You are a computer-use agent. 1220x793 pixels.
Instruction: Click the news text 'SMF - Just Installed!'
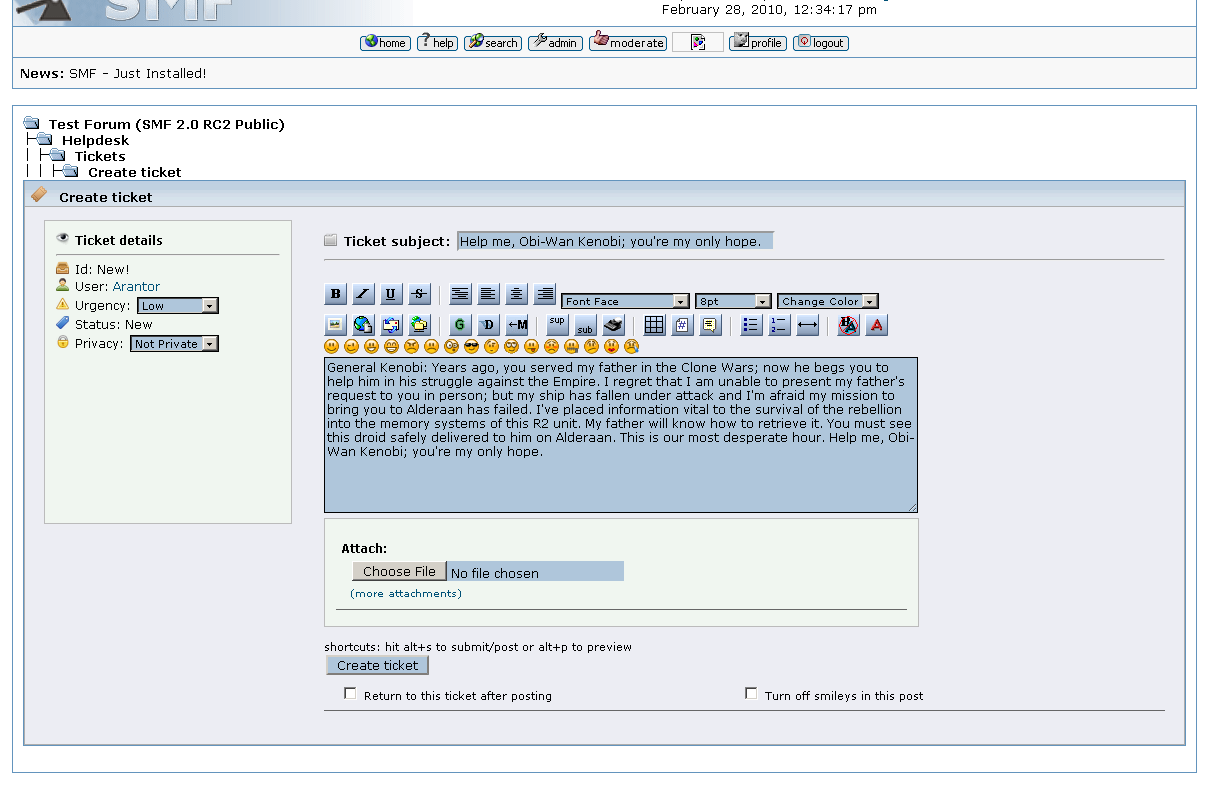138,73
